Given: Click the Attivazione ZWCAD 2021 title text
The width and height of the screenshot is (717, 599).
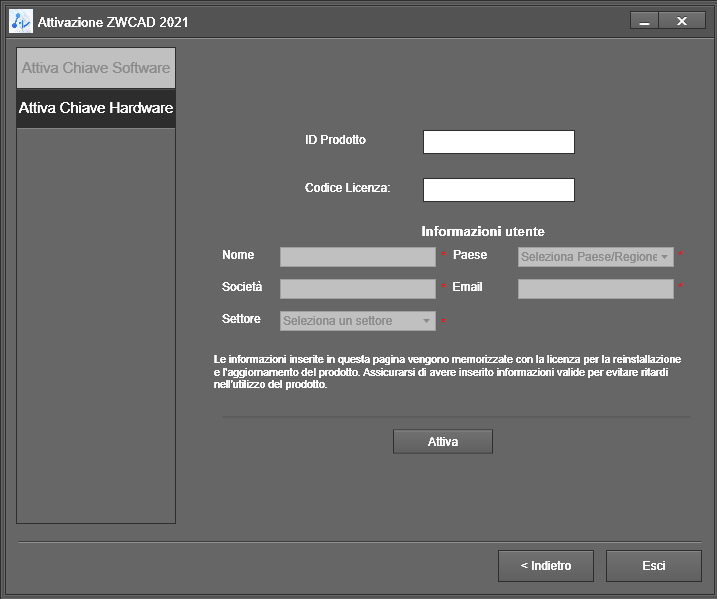Looking at the screenshot, I should click(113, 22).
